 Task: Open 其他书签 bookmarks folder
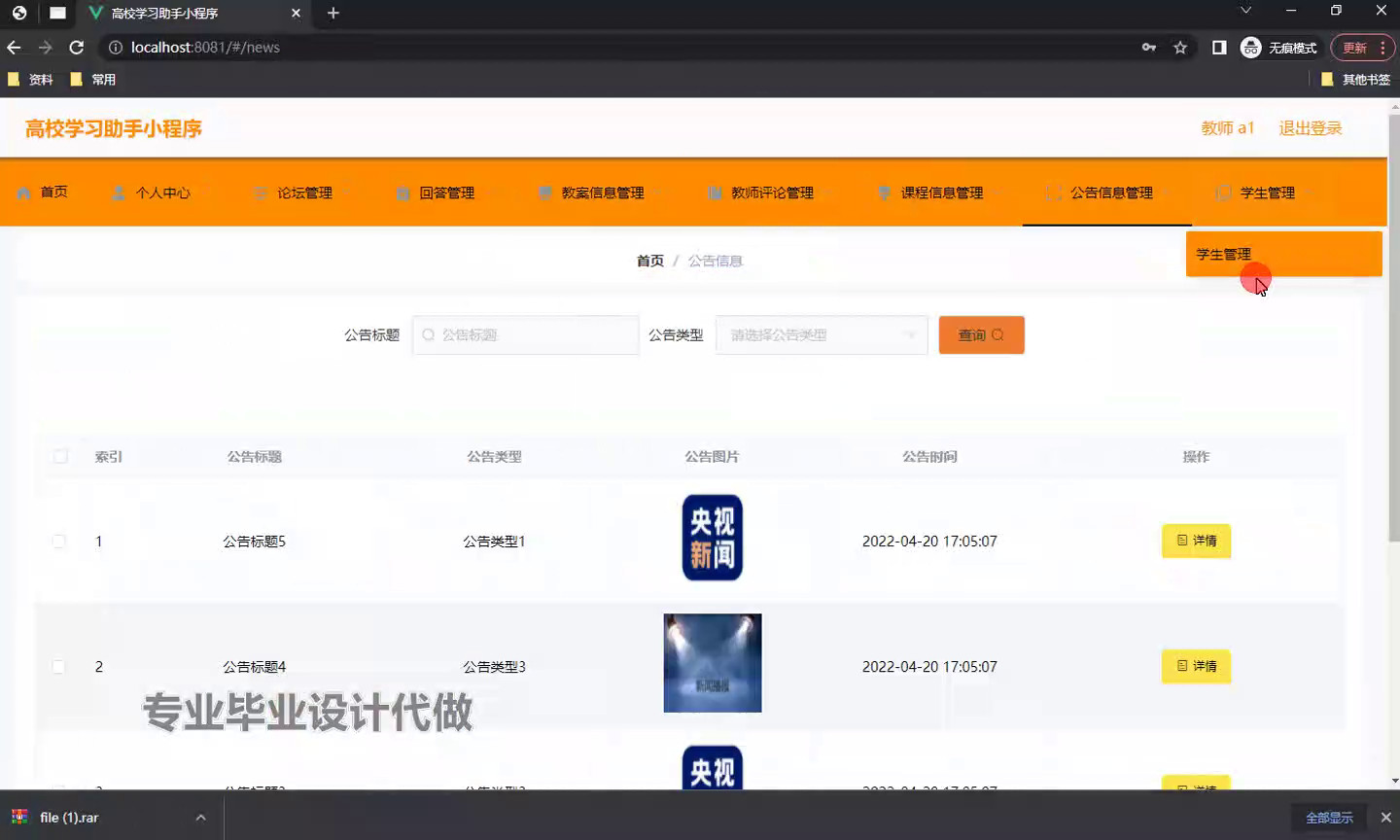coord(1355,80)
